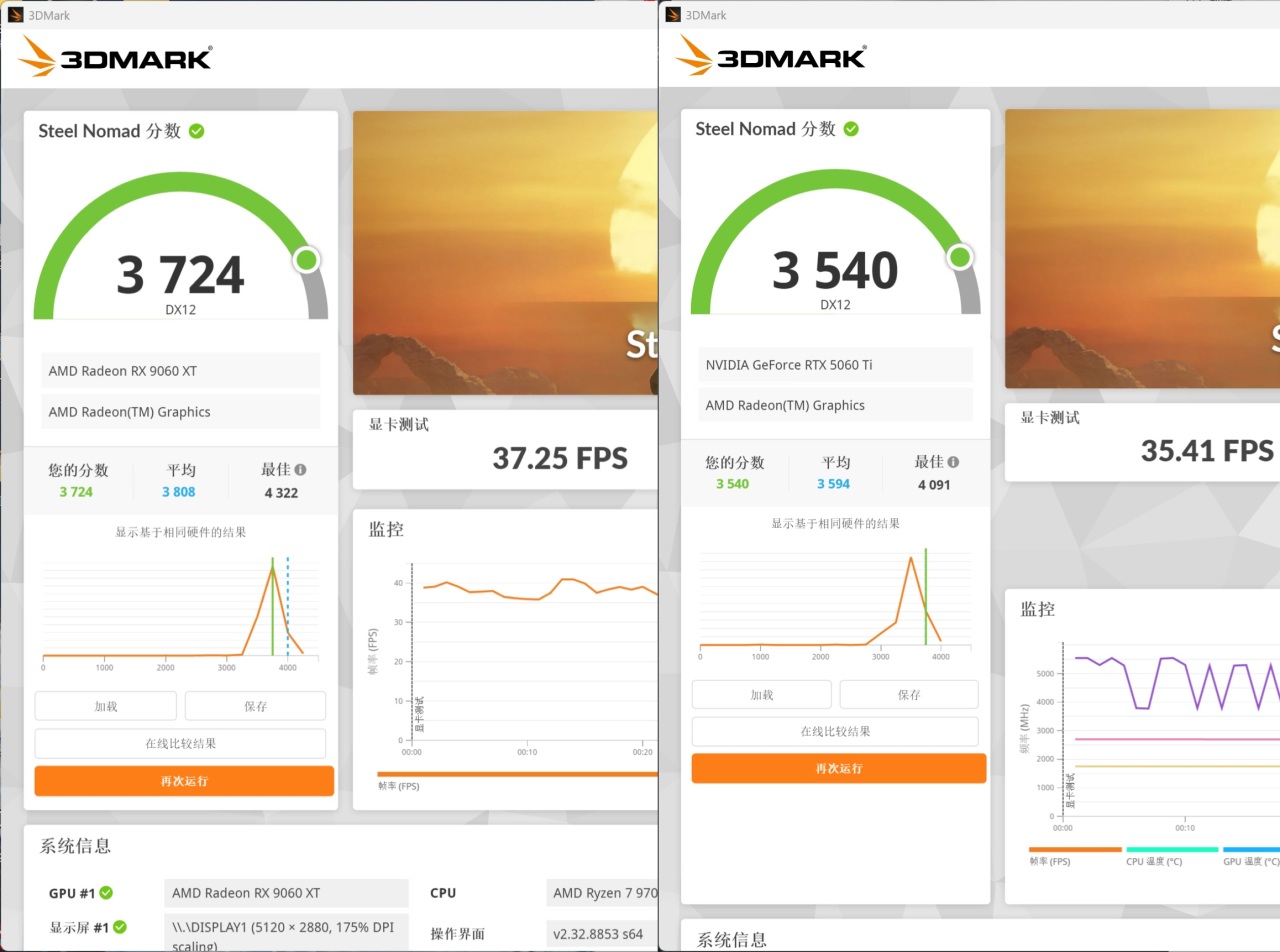Click 保存 button in RTX 5060 Ti window

[x=909, y=695]
